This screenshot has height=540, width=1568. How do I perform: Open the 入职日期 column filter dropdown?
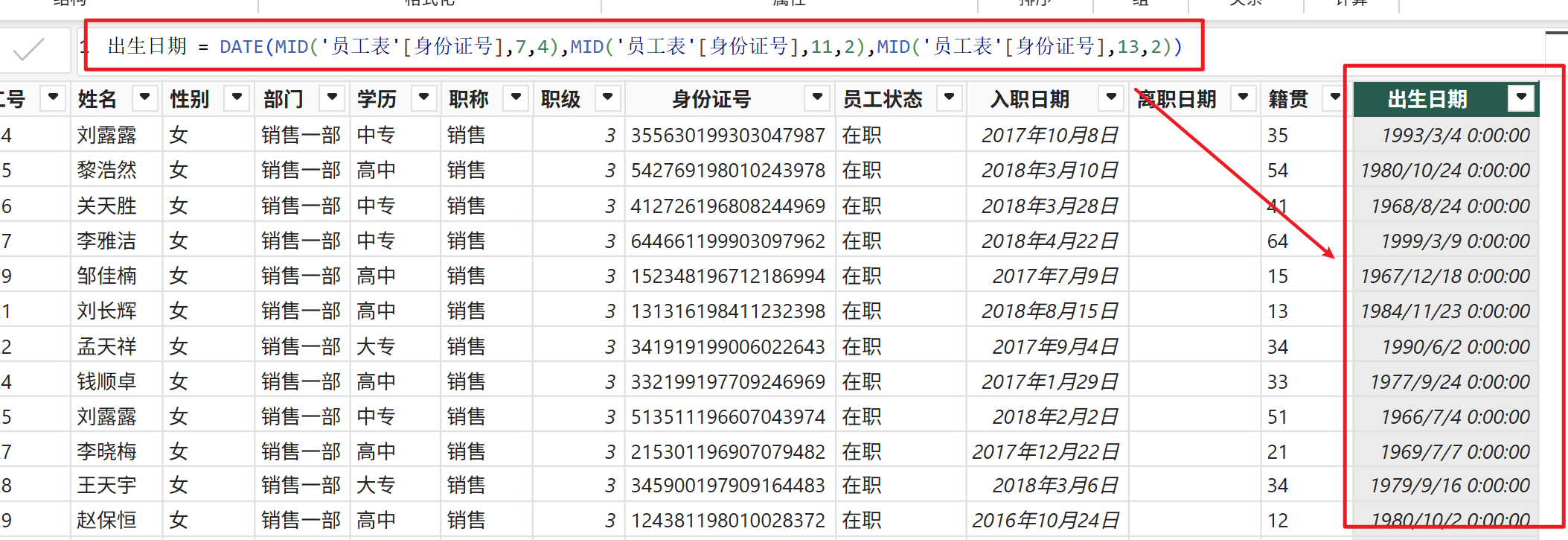[x=1110, y=98]
